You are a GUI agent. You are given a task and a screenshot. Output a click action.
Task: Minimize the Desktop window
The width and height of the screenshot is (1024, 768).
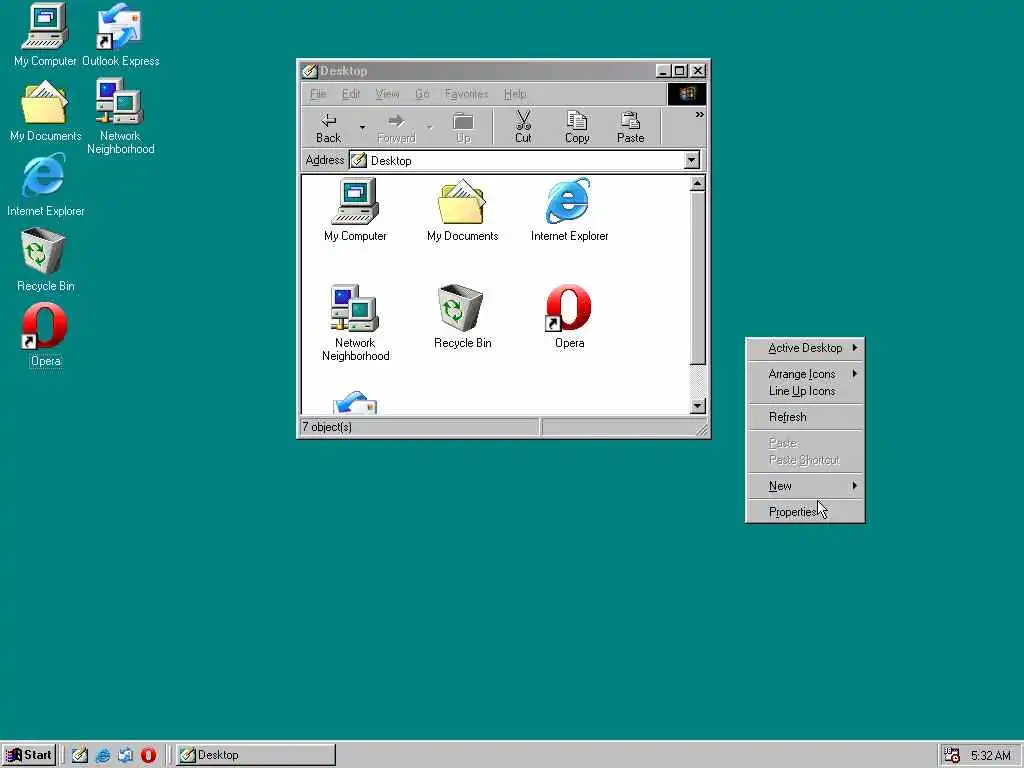[664, 71]
